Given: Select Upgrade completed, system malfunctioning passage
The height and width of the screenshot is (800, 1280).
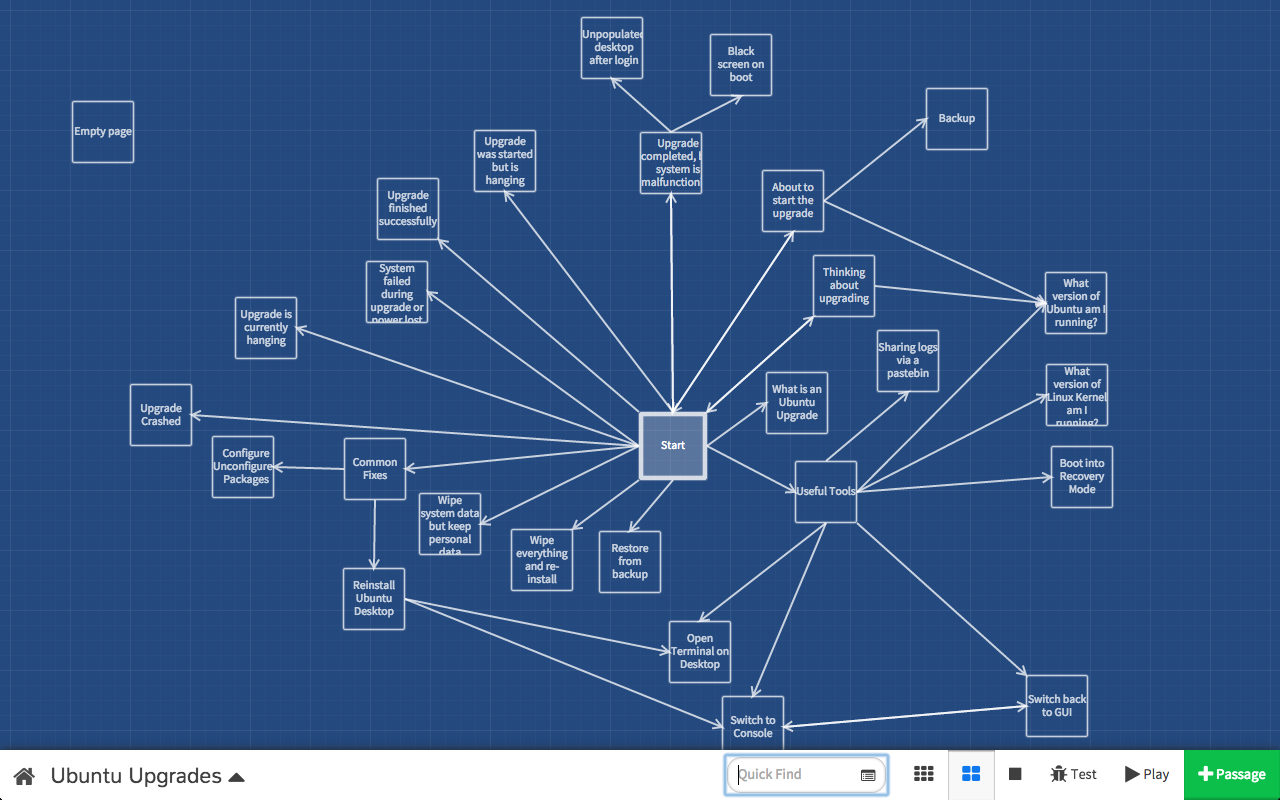Looking at the screenshot, I should [671, 163].
